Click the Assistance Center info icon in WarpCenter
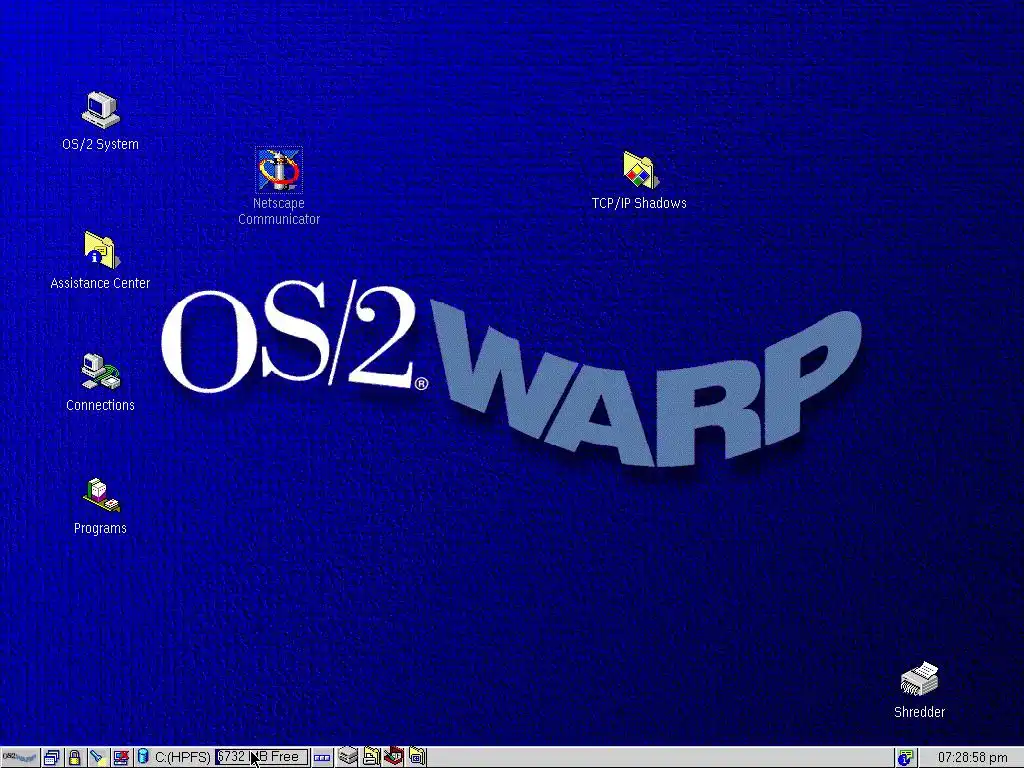Viewport: 1024px width, 768px height. tap(904, 758)
